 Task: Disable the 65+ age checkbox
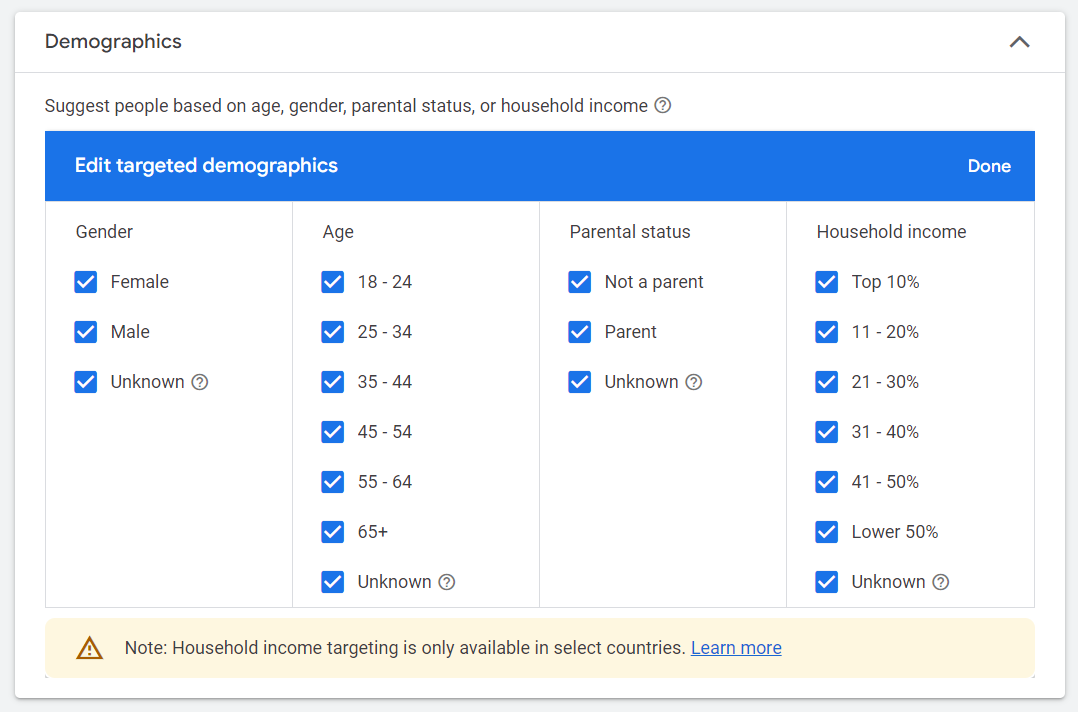[333, 532]
